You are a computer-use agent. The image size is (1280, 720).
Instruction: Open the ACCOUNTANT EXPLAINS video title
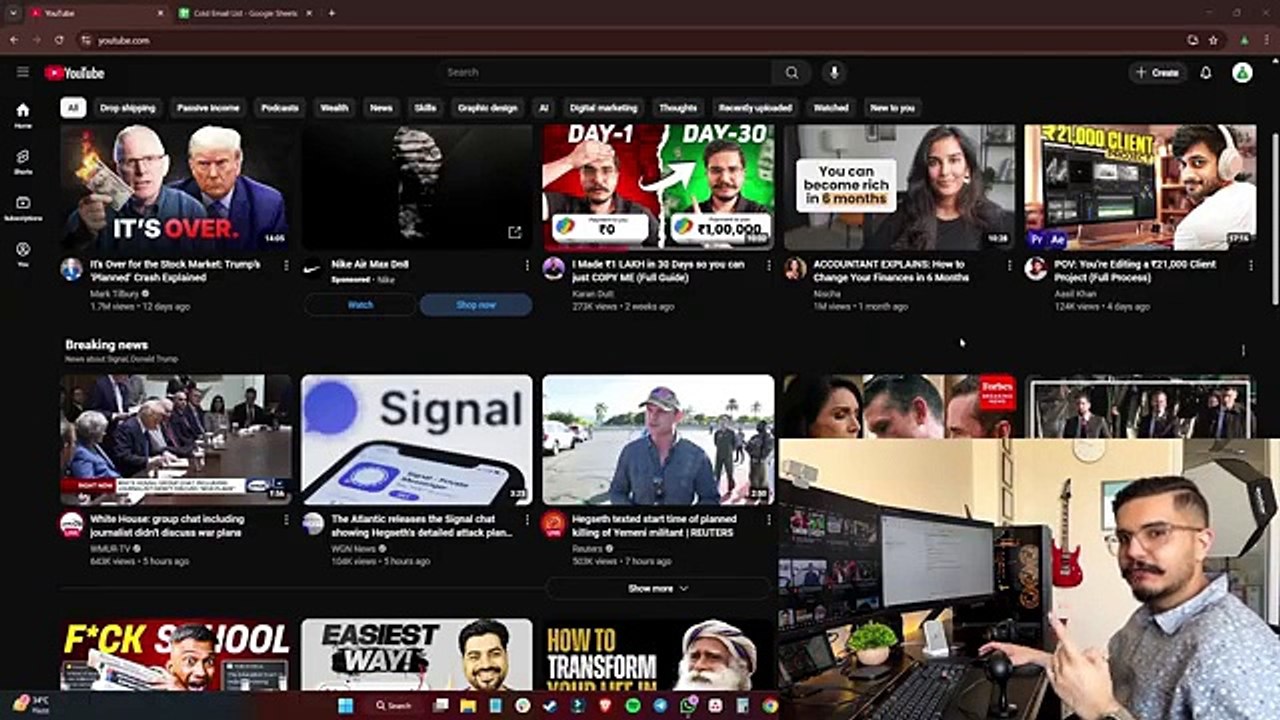pos(892,271)
